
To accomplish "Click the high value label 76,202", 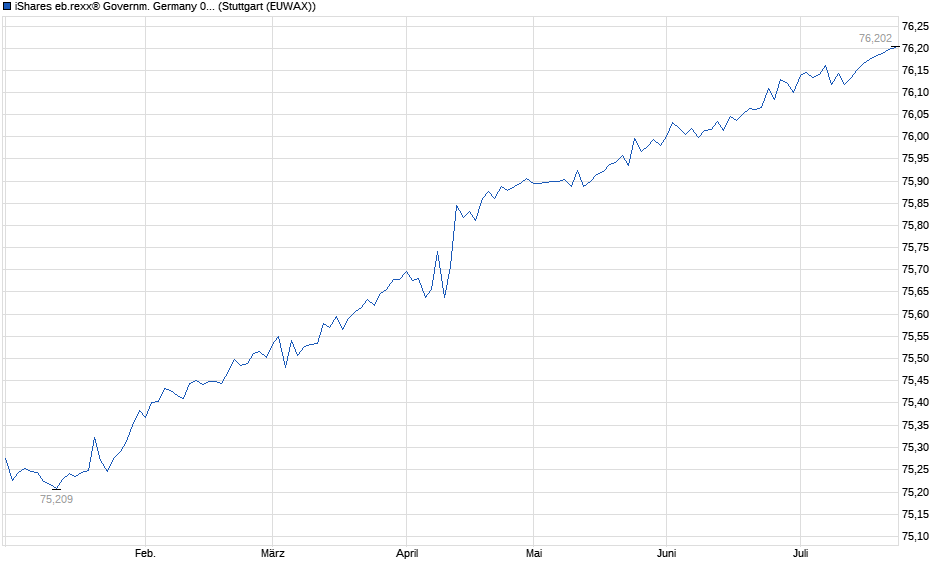I will coord(875,38).
